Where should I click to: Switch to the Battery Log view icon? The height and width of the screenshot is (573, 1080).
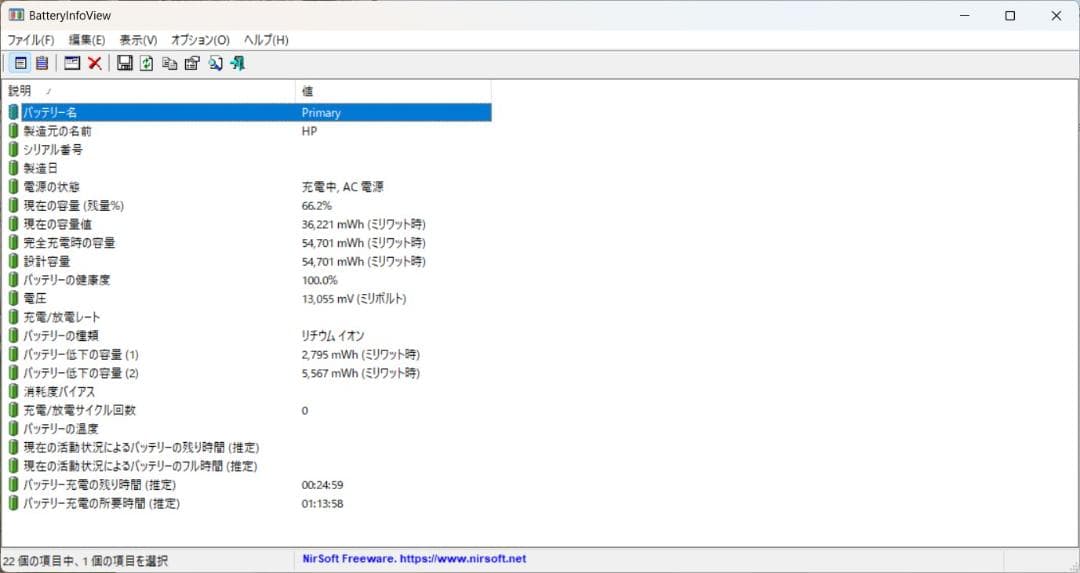coord(42,63)
